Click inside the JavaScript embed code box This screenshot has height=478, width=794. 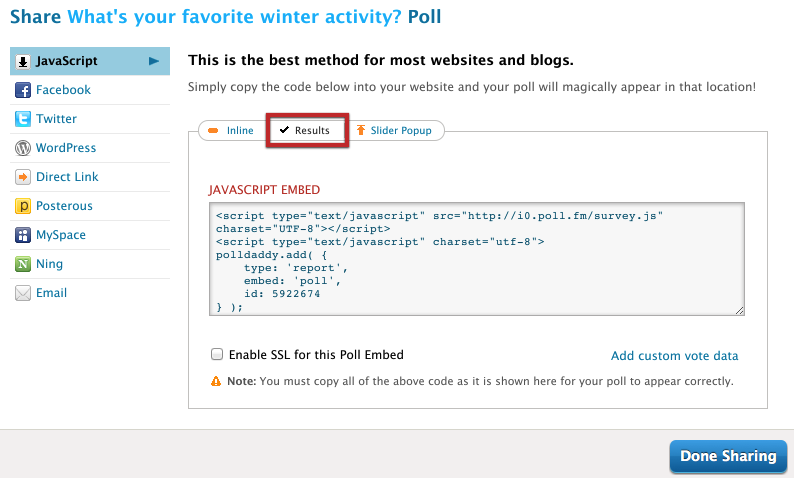(x=476, y=260)
